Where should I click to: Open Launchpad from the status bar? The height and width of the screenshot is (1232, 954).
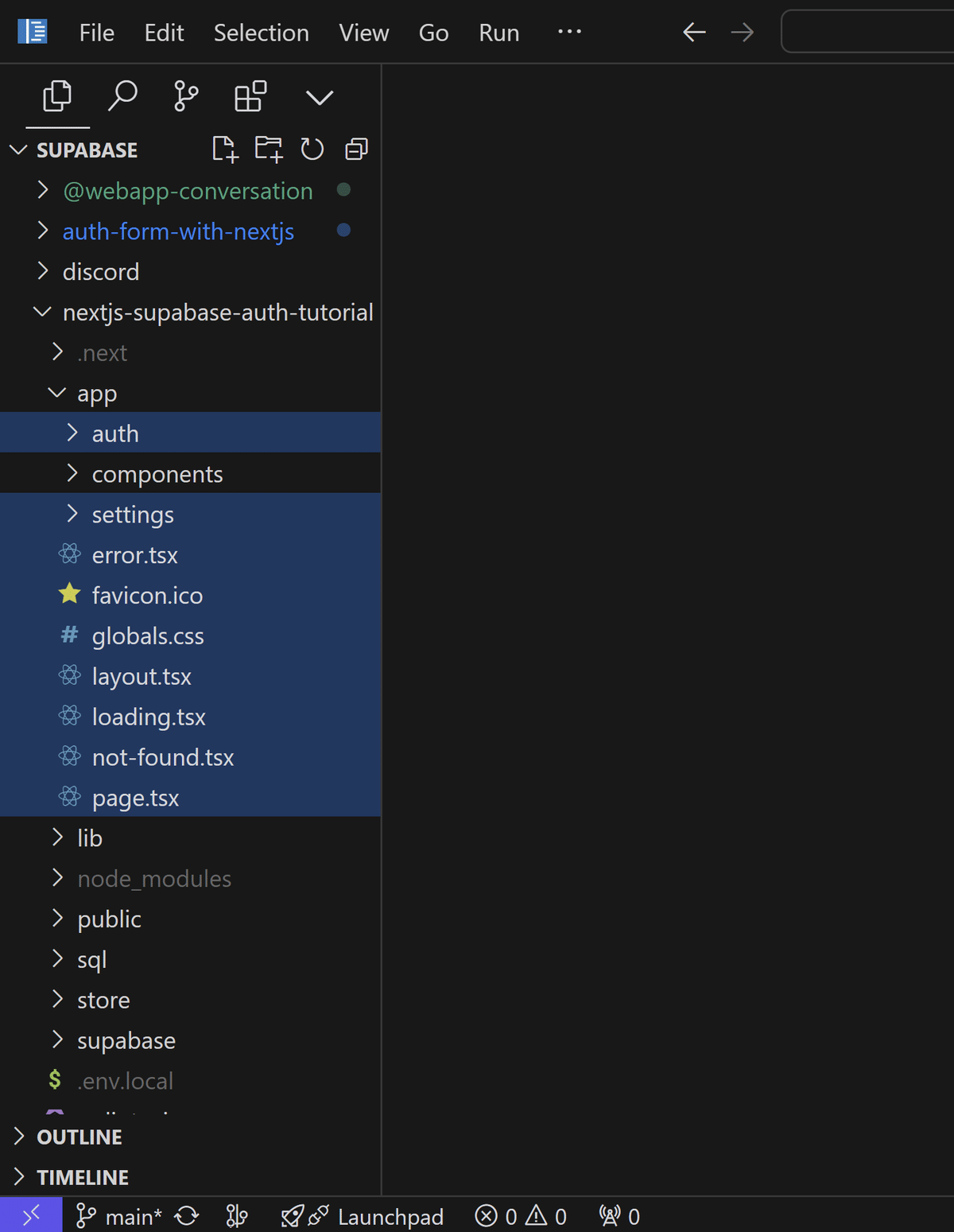click(x=363, y=1216)
